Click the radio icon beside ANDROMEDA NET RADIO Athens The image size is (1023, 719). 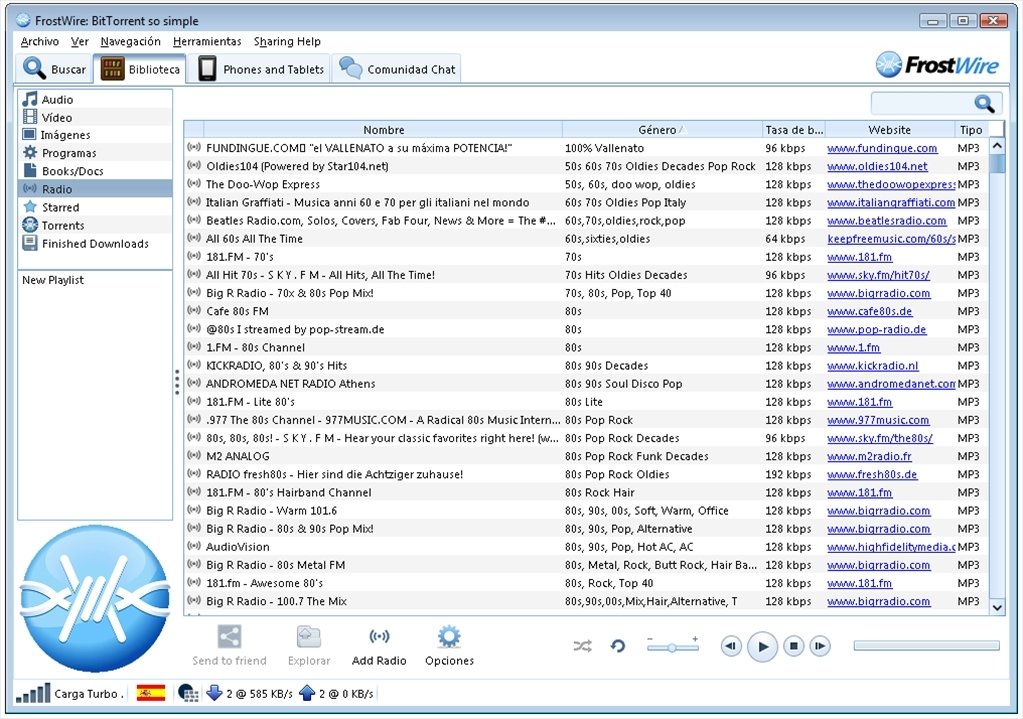point(194,383)
